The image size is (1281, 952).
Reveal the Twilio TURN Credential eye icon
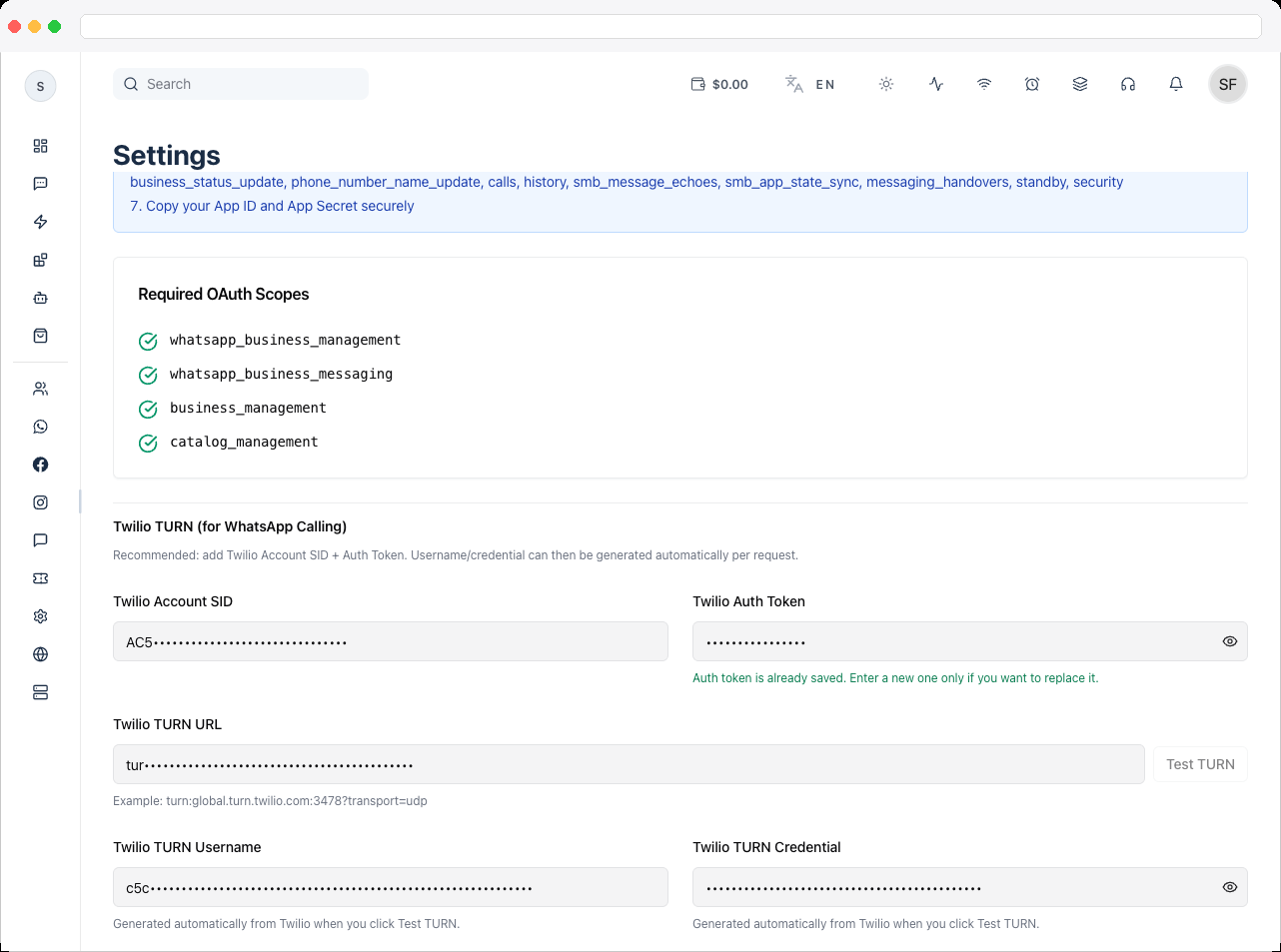(x=1230, y=887)
